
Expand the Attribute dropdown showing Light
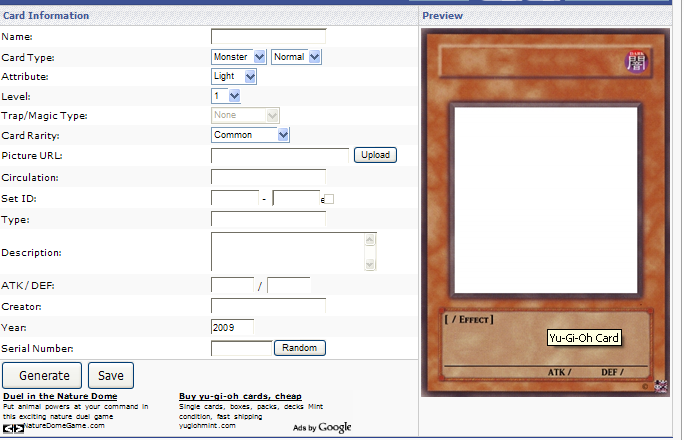pyautogui.click(x=234, y=77)
